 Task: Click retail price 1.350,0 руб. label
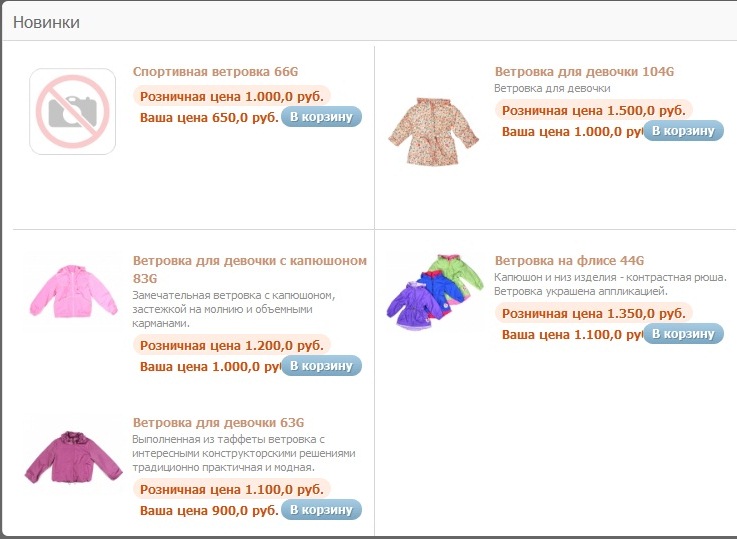[x=593, y=313]
